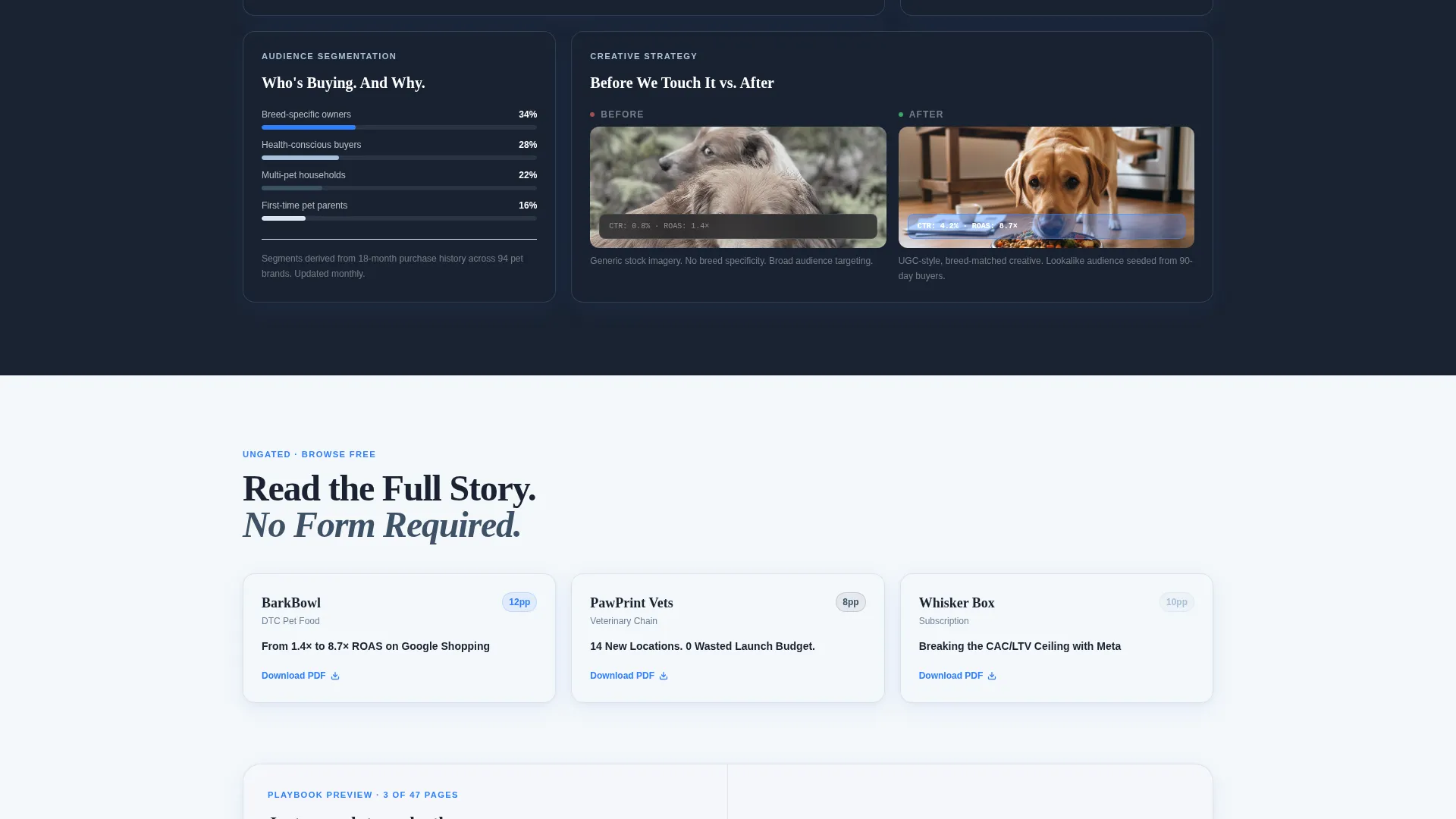Click the Breed-specific owners progress bar
The width and height of the screenshot is (1456, 819).
[399, 127]
